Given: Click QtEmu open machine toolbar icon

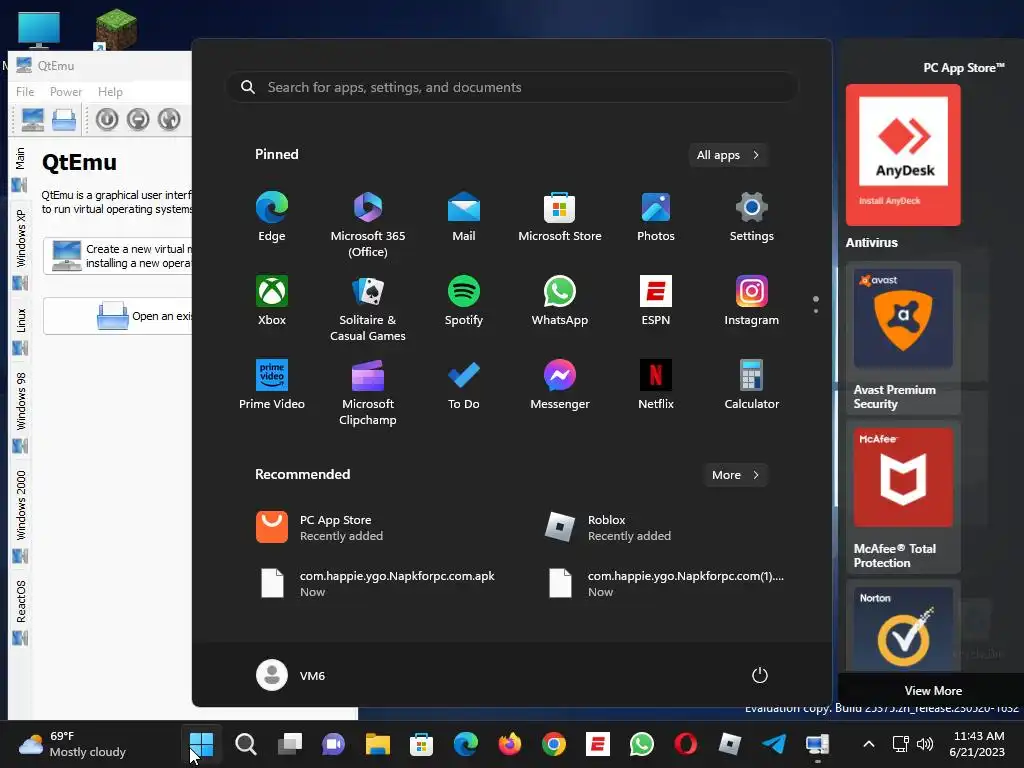Looking at the screenshot, I should [x=64, y=120].
